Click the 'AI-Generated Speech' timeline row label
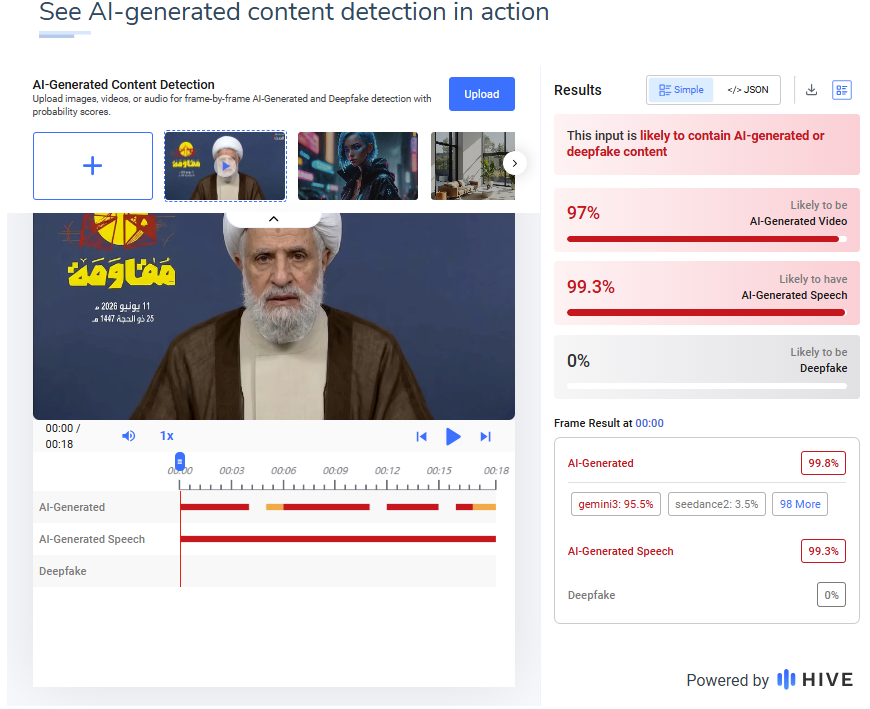The image size is (870, 709). coord(92,539)
